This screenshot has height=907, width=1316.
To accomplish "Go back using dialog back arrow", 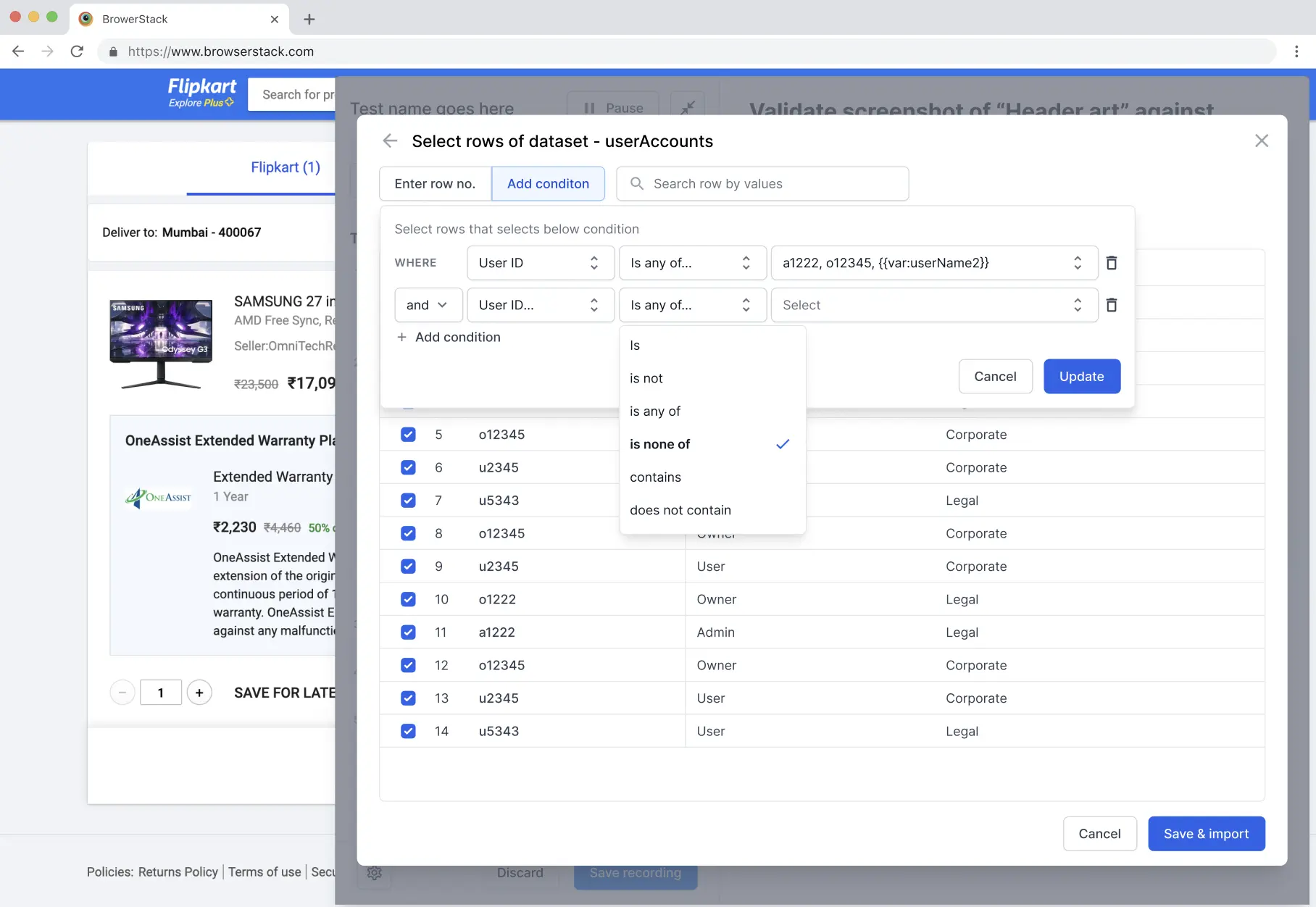I will point(390,141).
